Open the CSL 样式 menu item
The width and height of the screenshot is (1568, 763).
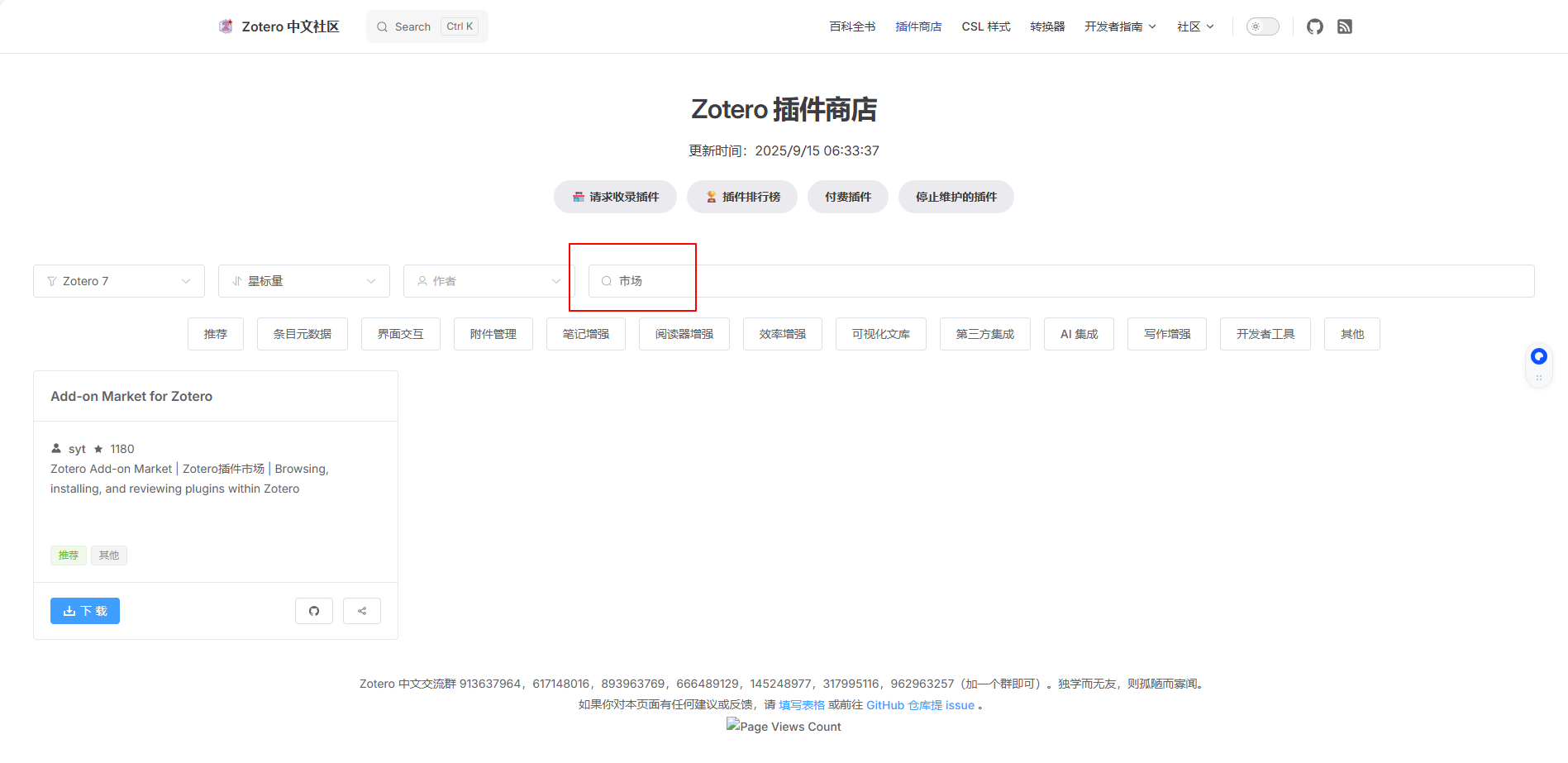986,26
